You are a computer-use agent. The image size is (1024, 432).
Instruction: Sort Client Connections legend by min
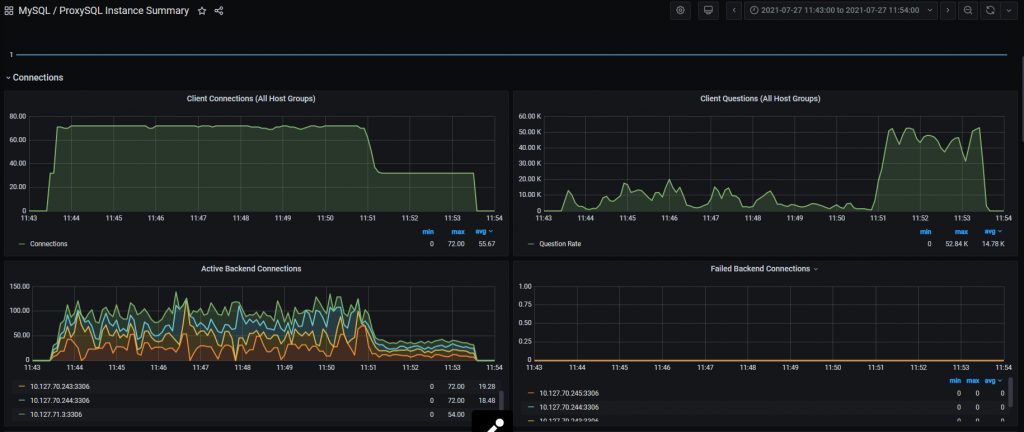point(428,232)
